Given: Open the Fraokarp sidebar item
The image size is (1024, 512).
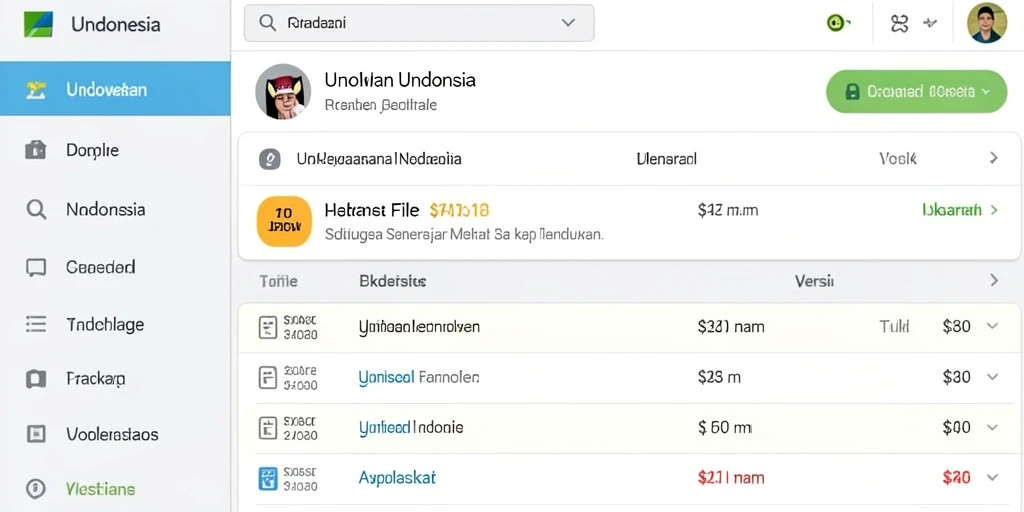Looking at the screenshot, I should (96, 379).
